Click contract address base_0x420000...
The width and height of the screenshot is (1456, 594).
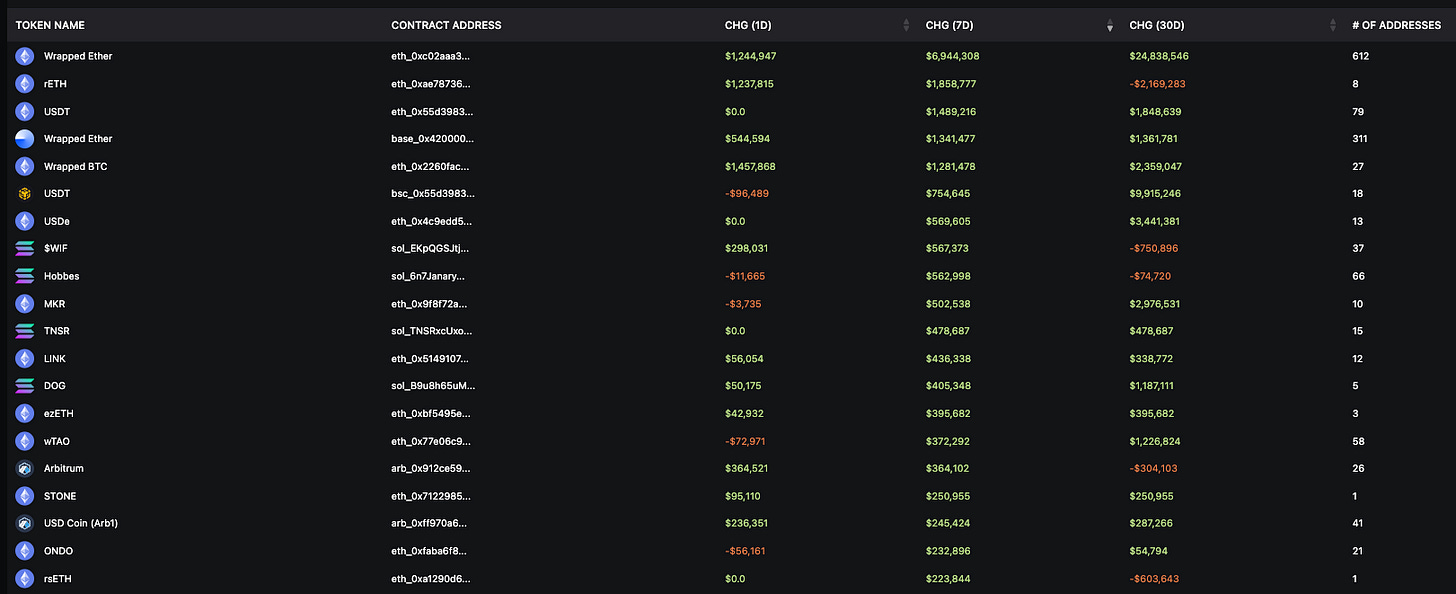point(433,139)
